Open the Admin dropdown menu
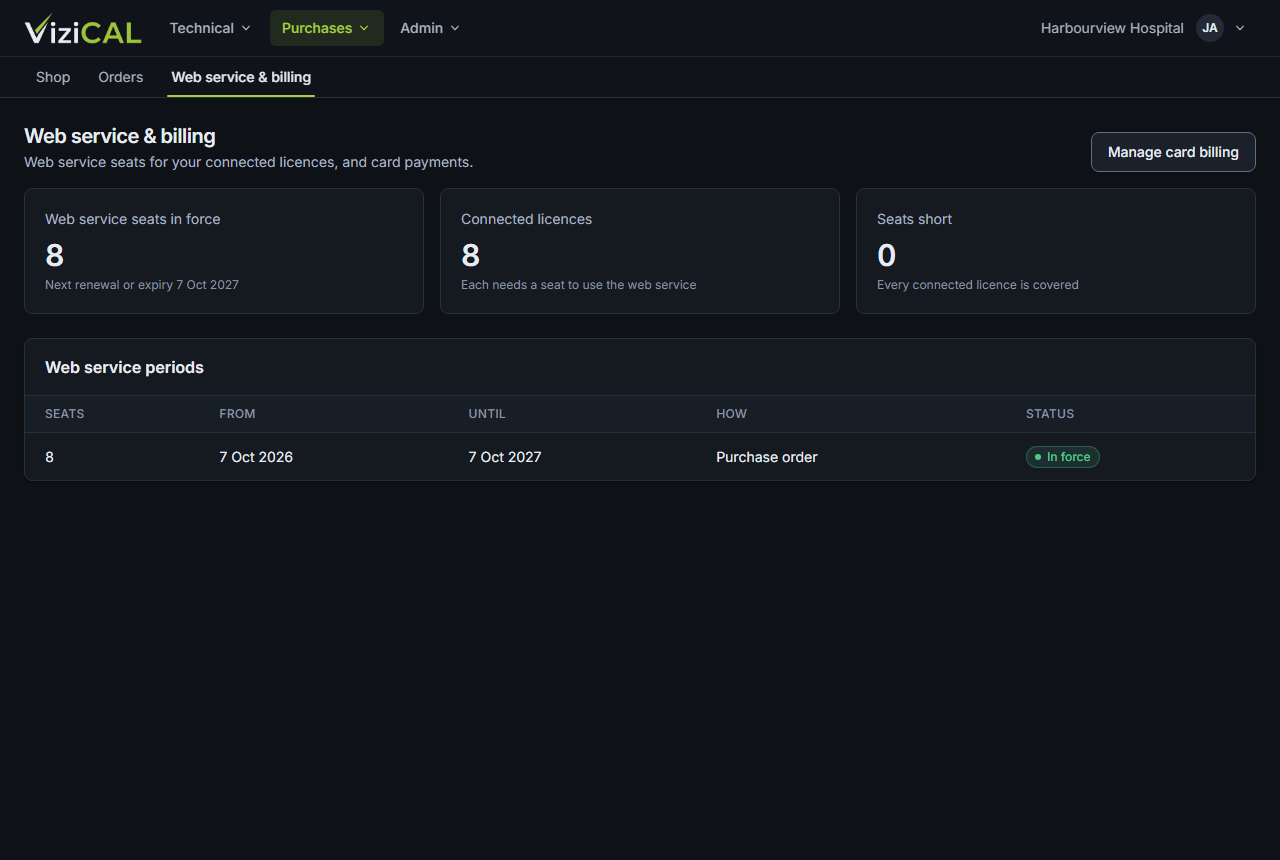The width and height of the screenshot is (1280, 860). point(430,28)
